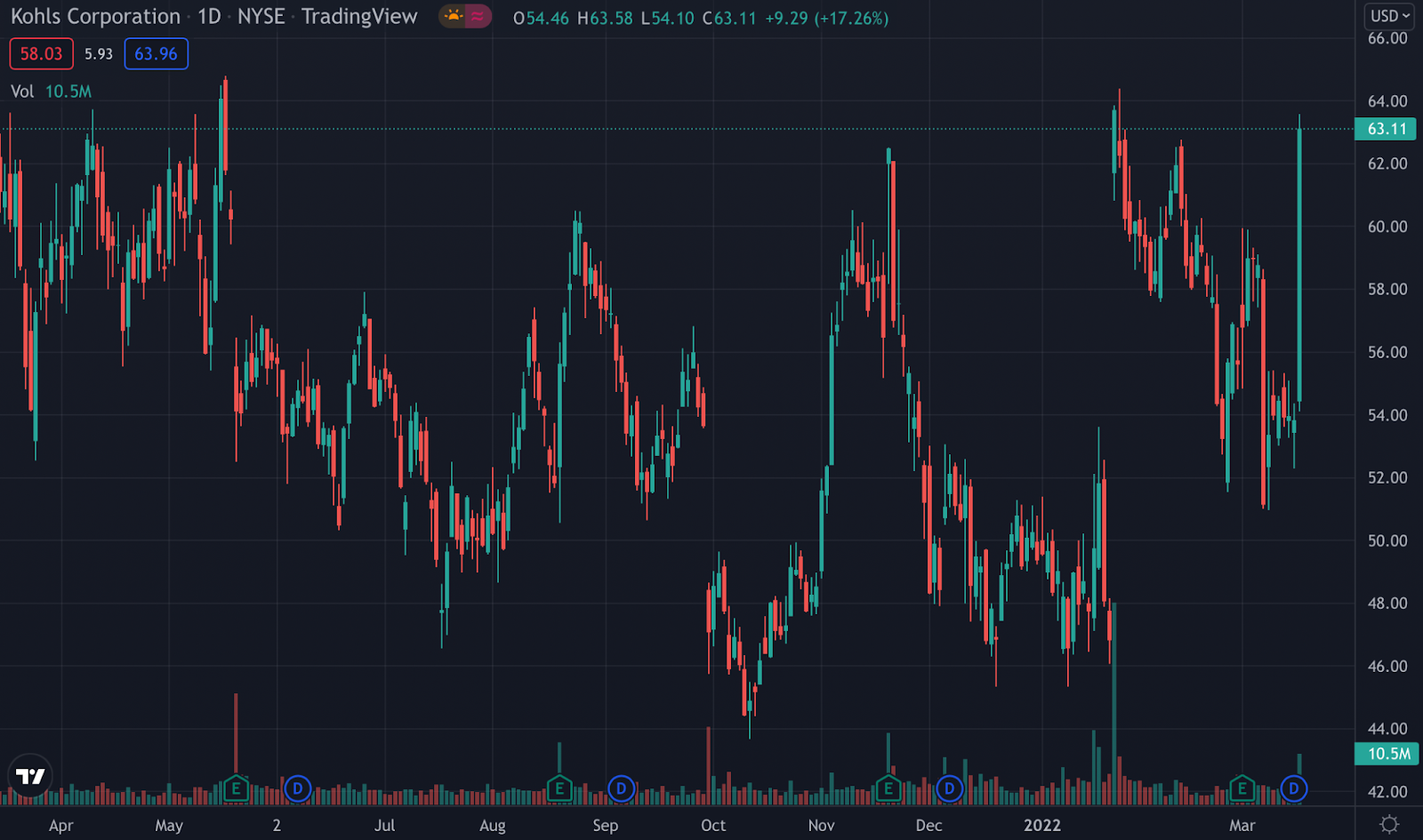
Task: Click the Kohls Corporation symbol title
Action: [x=95, y=16]
